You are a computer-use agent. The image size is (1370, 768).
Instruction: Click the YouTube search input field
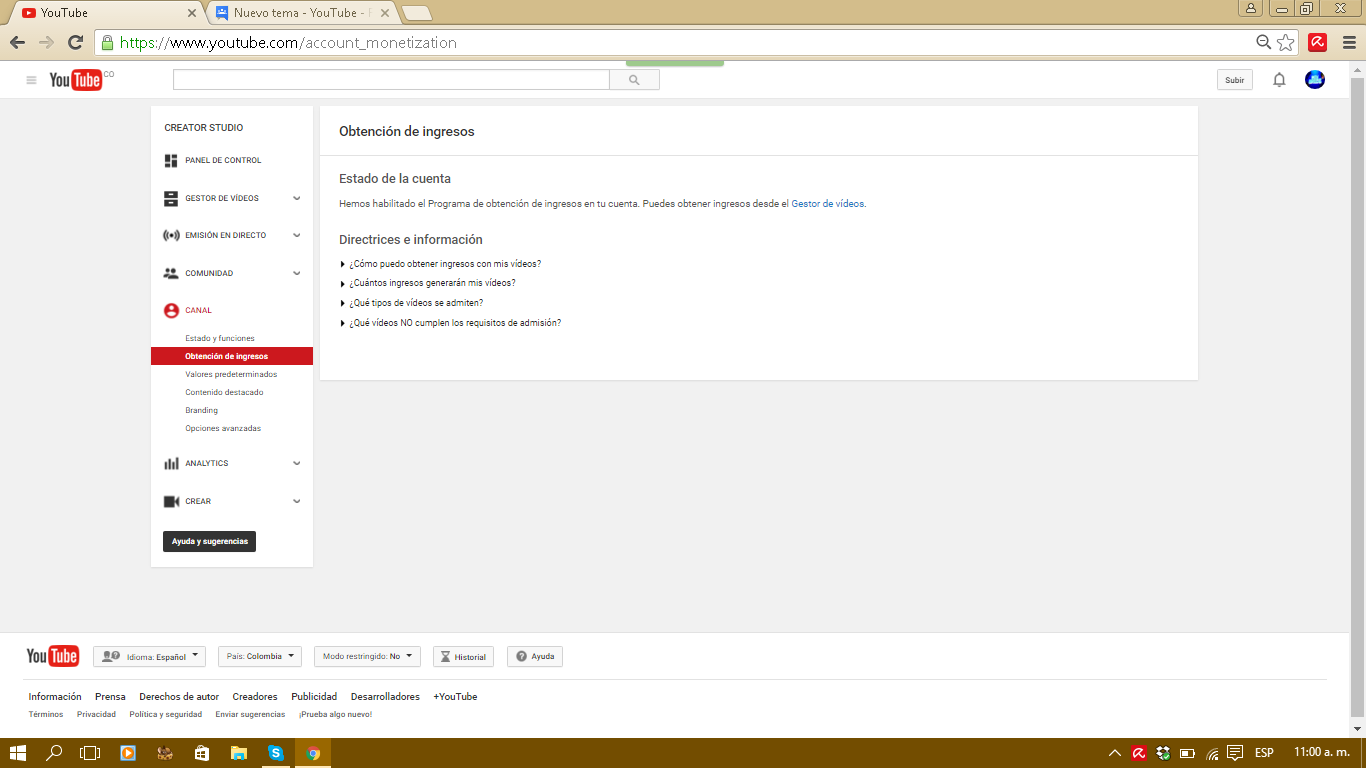391,80
